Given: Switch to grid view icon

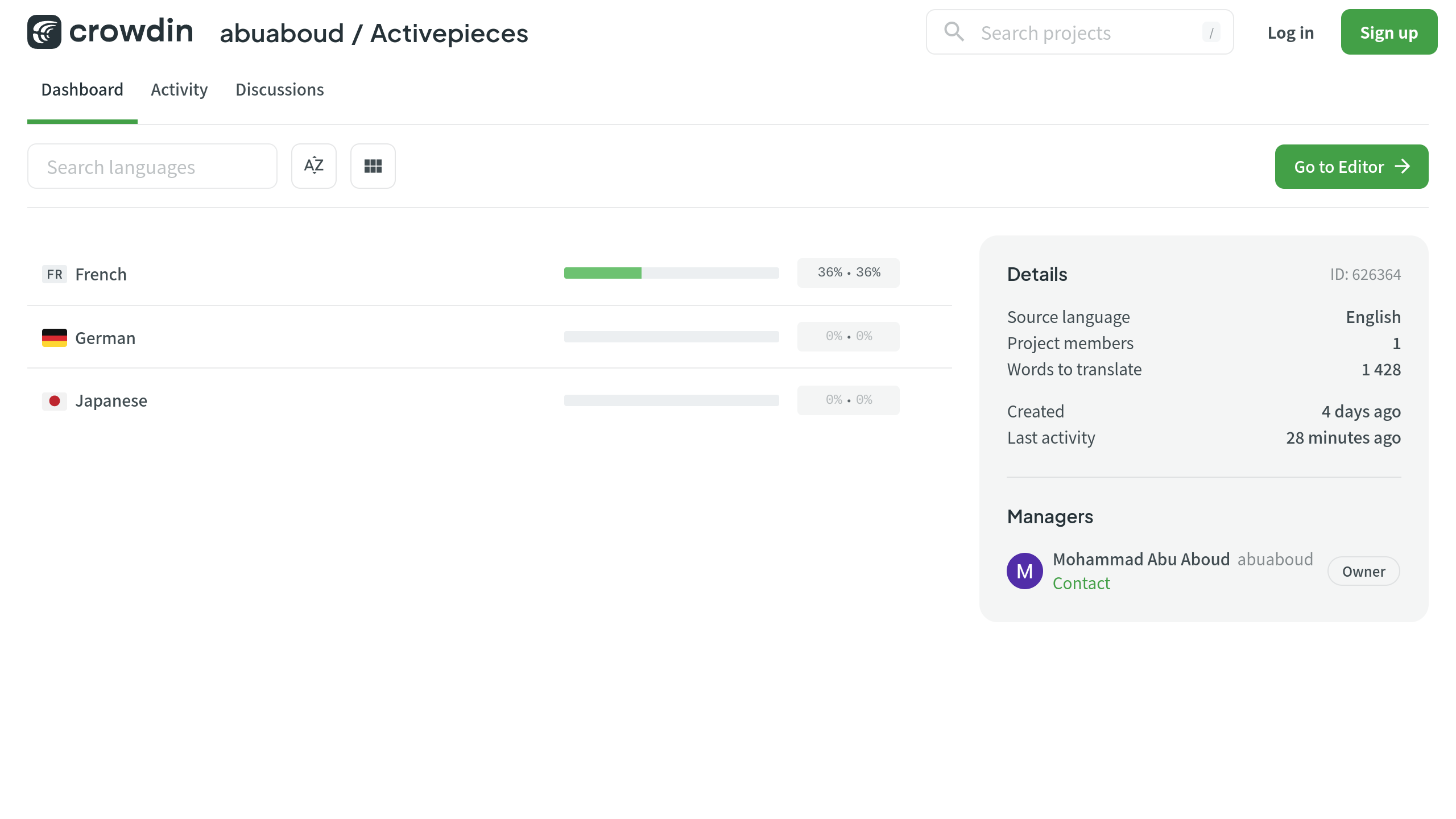Looking at the screenshot, I should point(373,166).
